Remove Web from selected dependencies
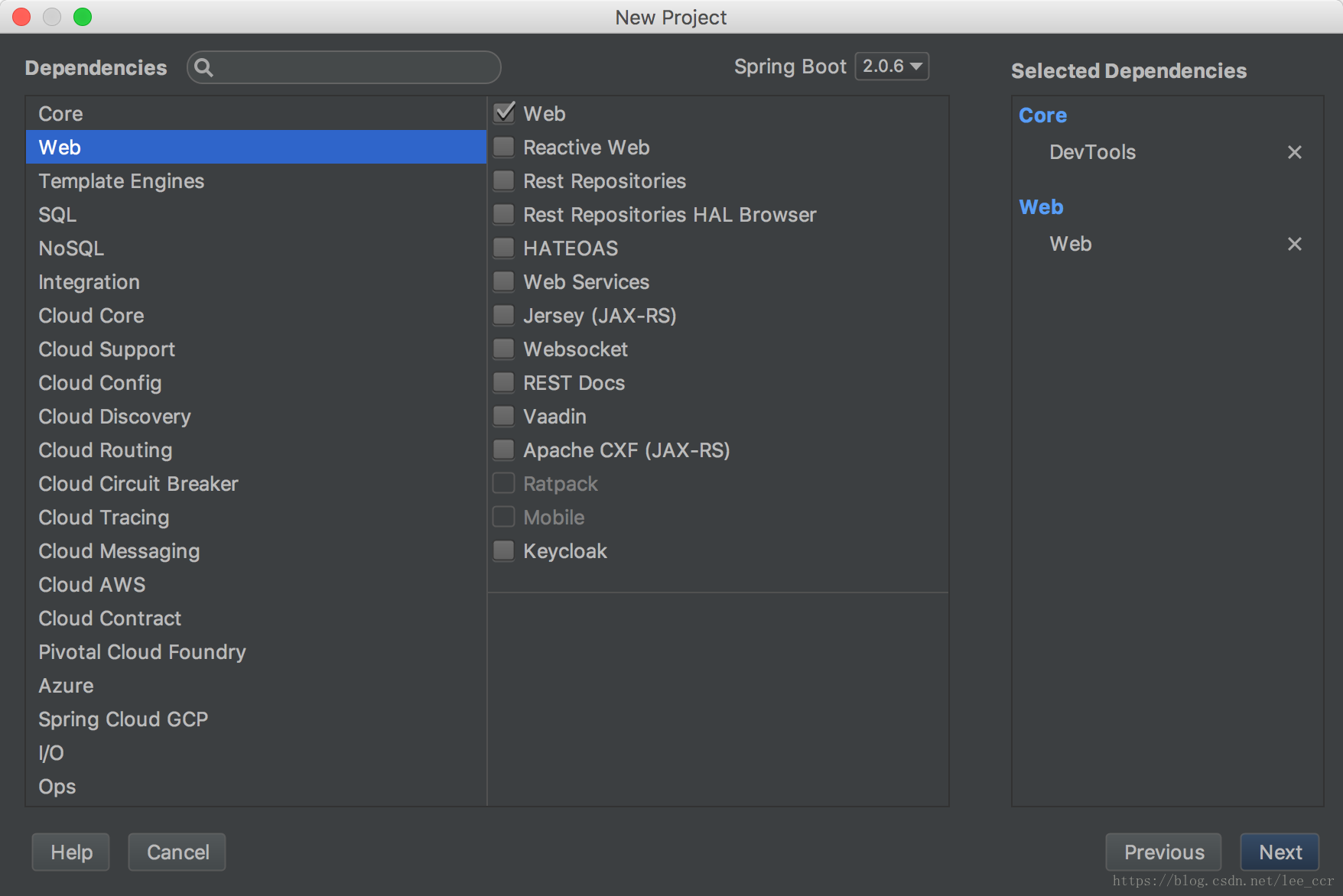Image resolution: width=1343 pixels, height=896 pixels. coord(1294,244)
